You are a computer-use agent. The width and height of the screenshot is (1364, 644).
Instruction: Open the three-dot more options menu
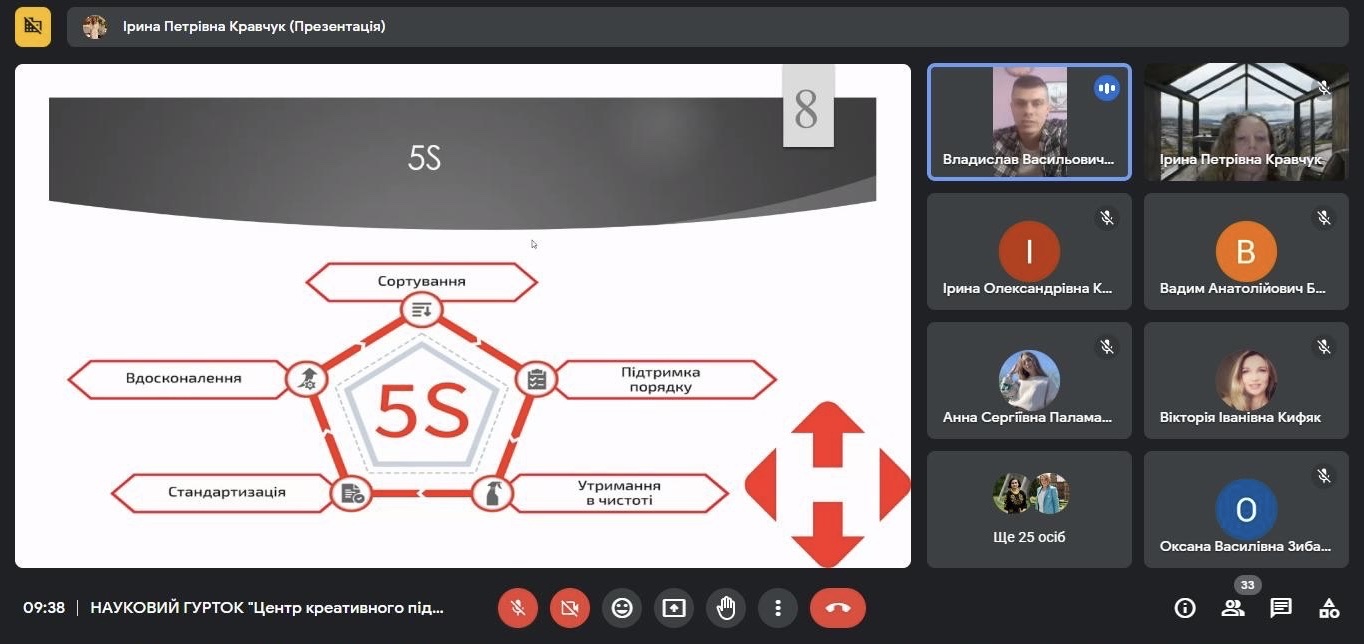pos(777,607)
